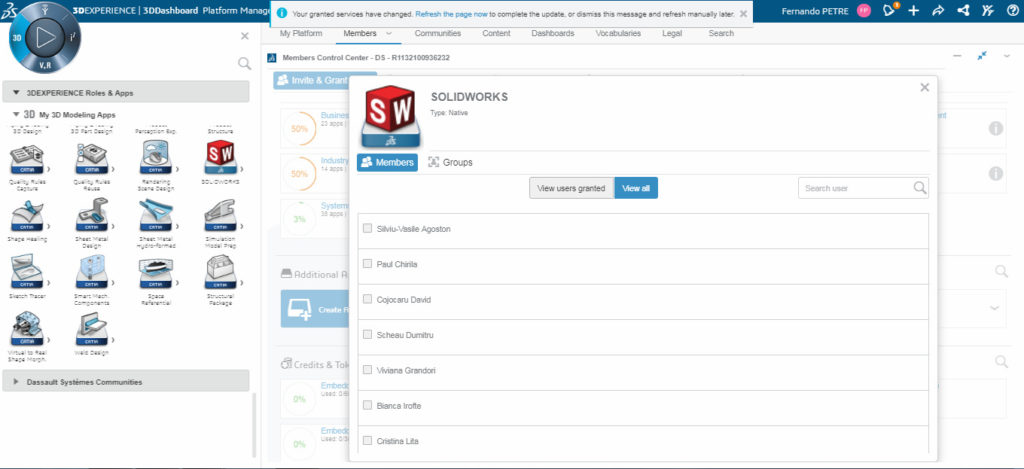Launch SOLIDWORKS app in left panel
1024x469 pixels.
(221, 159)
